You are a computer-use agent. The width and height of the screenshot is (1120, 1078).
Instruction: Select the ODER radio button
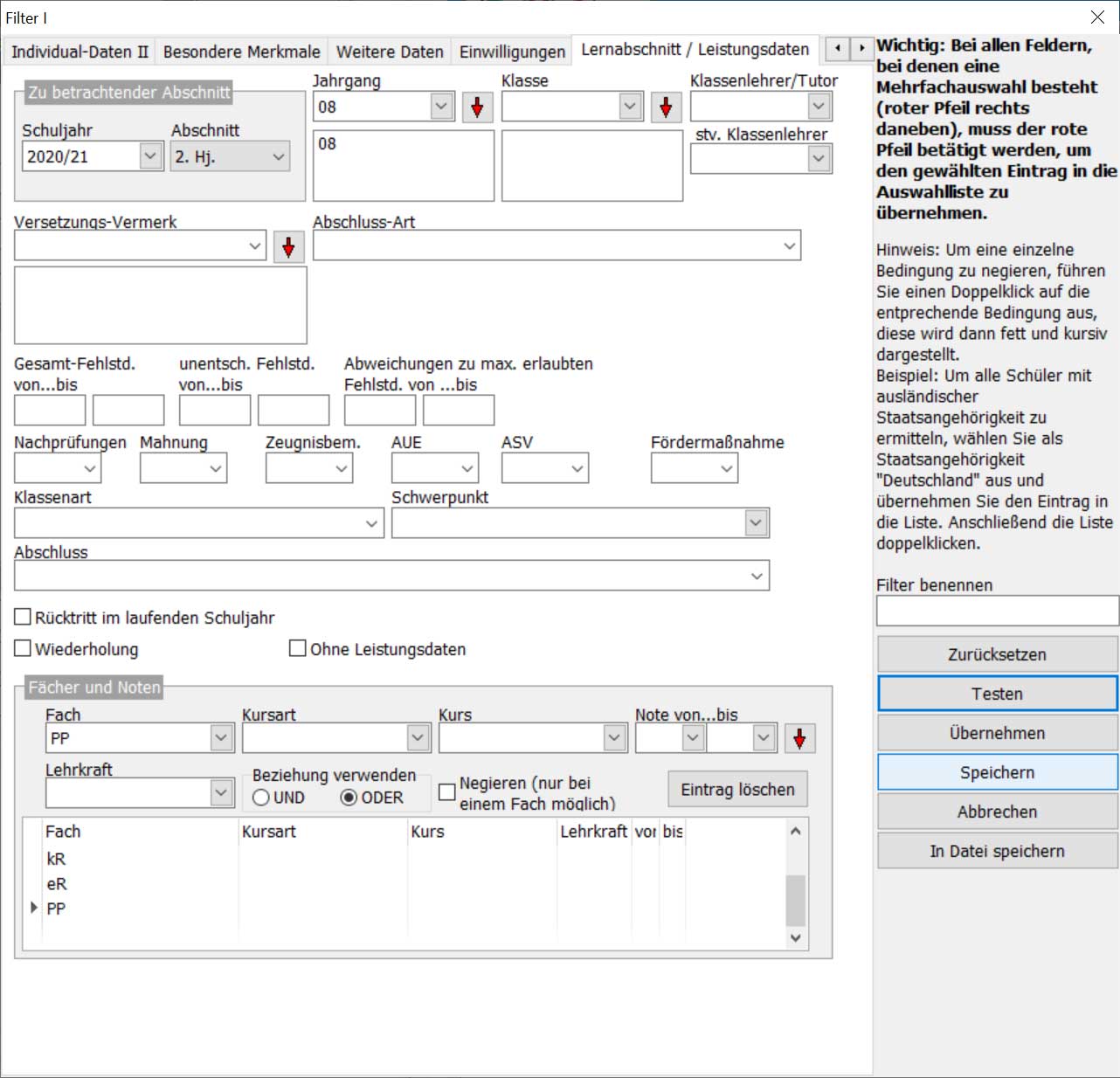pyautogui.click(x=349, y=798)
